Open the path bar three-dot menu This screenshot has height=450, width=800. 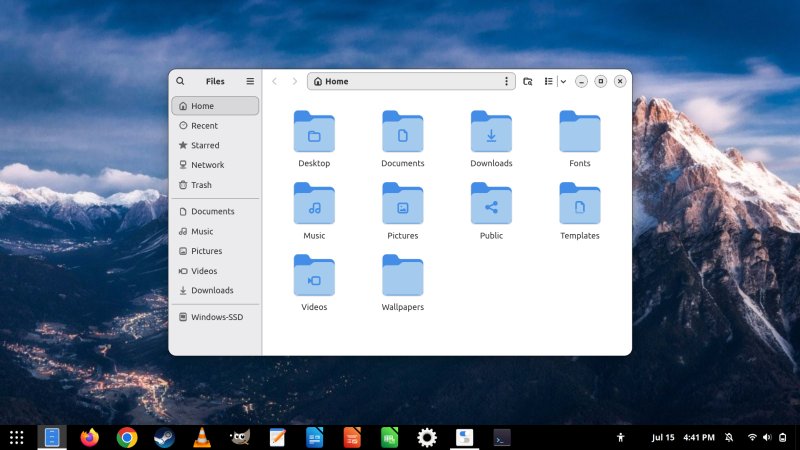pyautogui.click(x=506, y=81)
